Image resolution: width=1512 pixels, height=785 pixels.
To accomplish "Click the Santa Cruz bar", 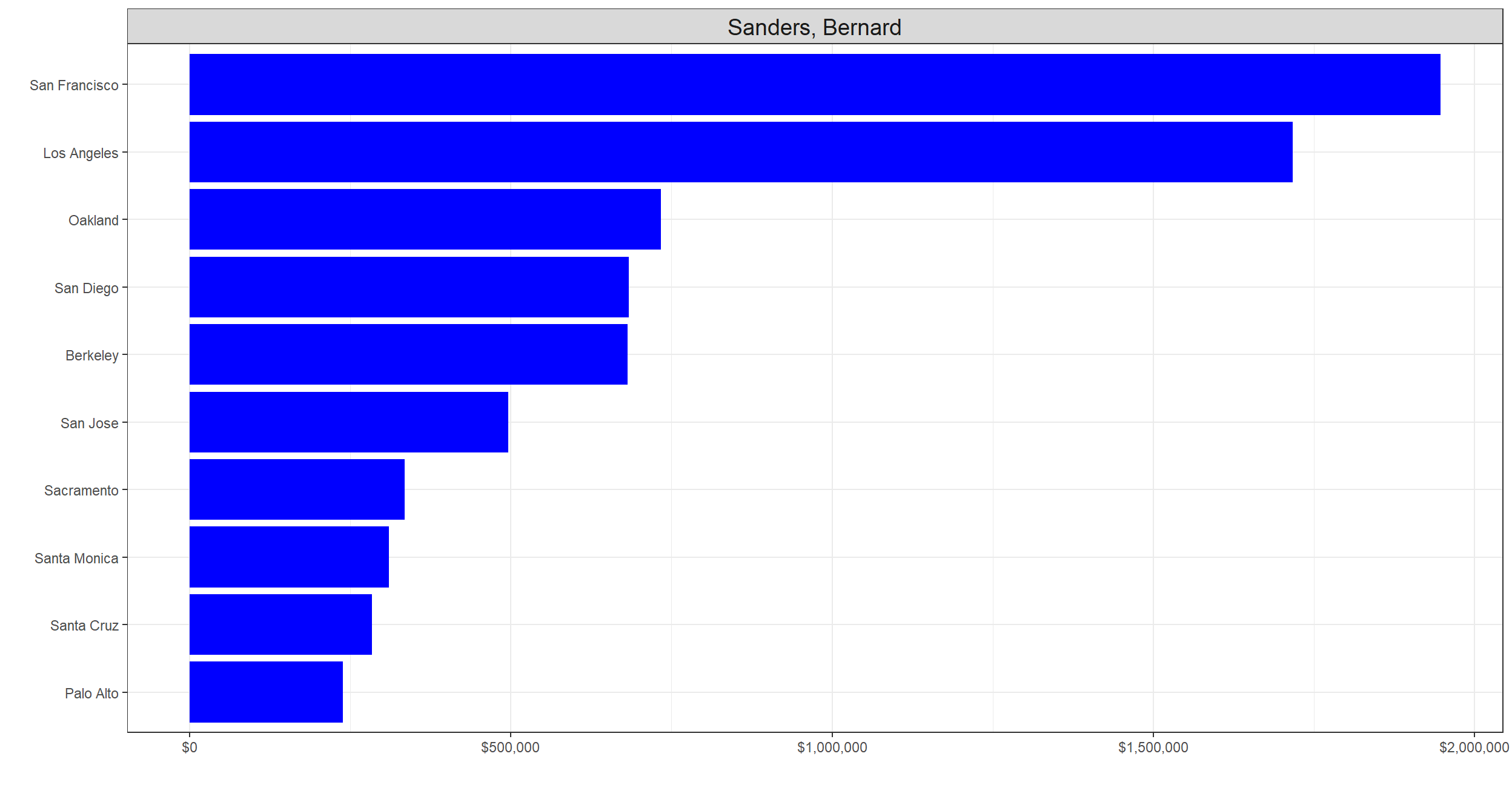I will [x=280, y=624].
